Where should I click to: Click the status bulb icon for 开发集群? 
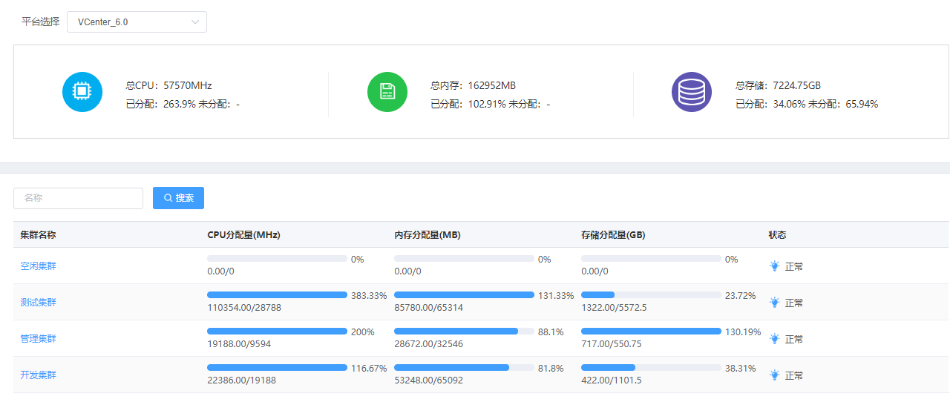774,375
